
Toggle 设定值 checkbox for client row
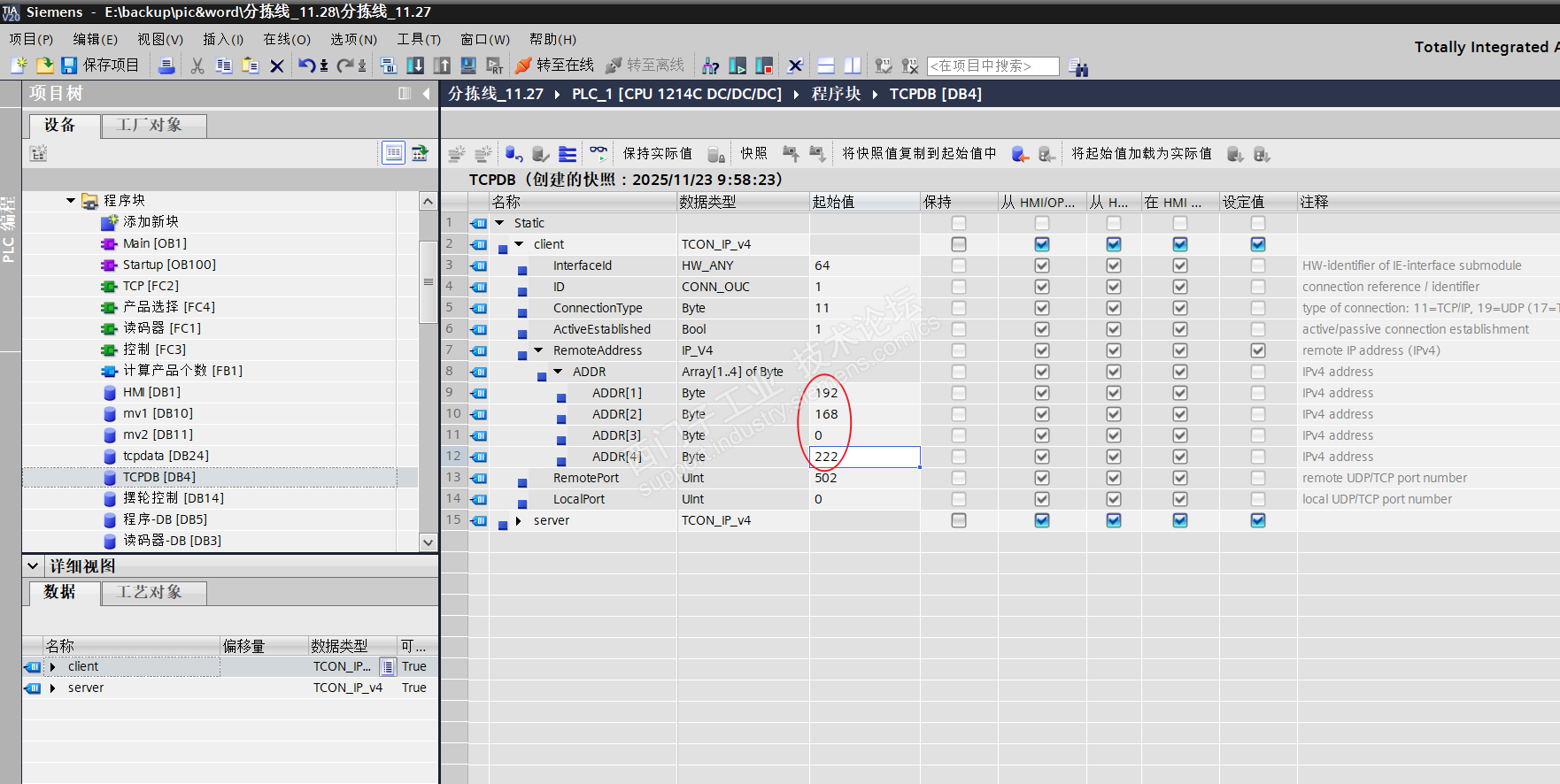click(x=1258, y=244)
